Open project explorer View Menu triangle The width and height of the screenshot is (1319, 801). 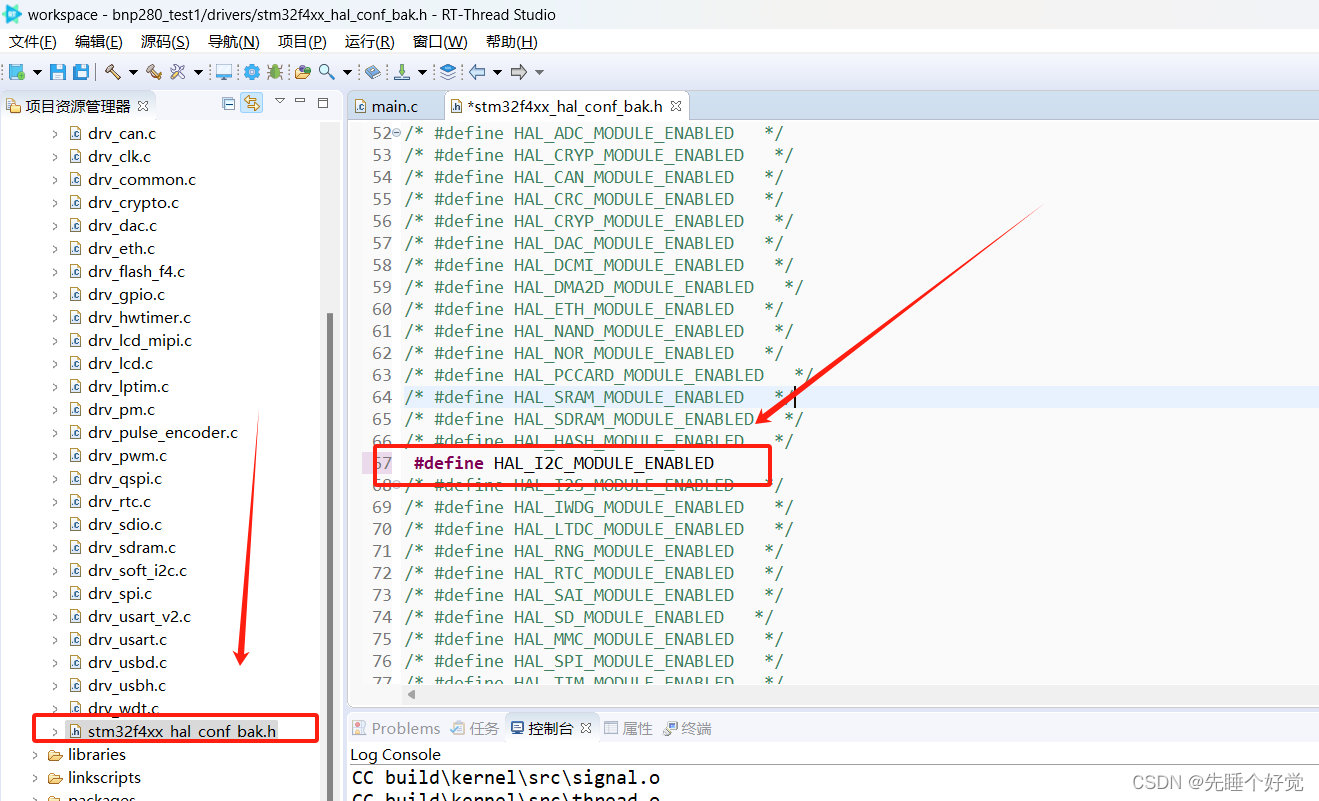click(x=280, y=101)
